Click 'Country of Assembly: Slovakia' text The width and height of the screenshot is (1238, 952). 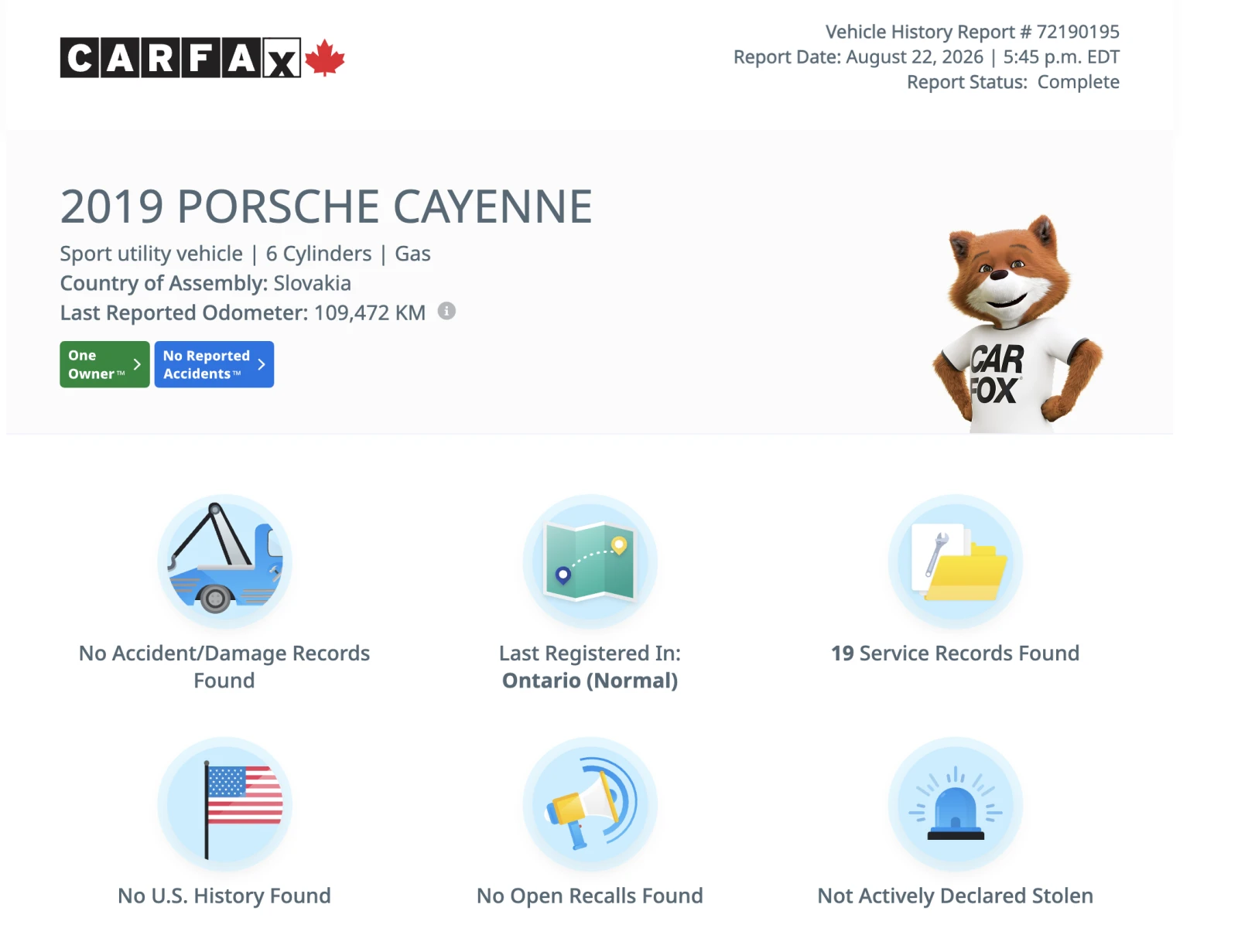tap(206, 283)
